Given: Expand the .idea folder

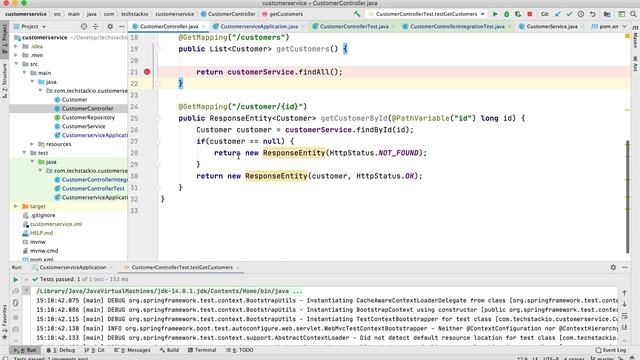Looking at the screenshot, I should pyautogui.click(x=16, y=47).
